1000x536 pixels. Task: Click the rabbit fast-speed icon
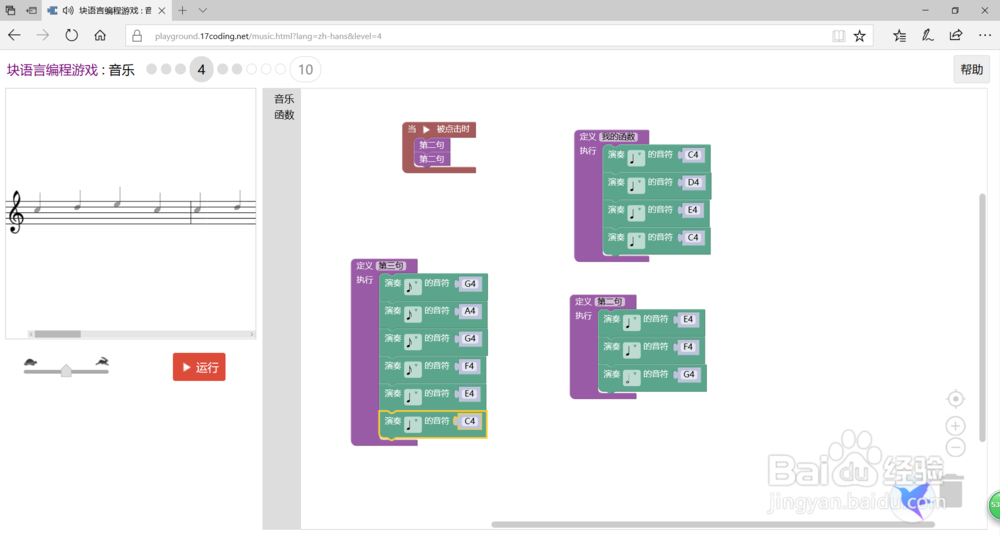coord(102,362)
